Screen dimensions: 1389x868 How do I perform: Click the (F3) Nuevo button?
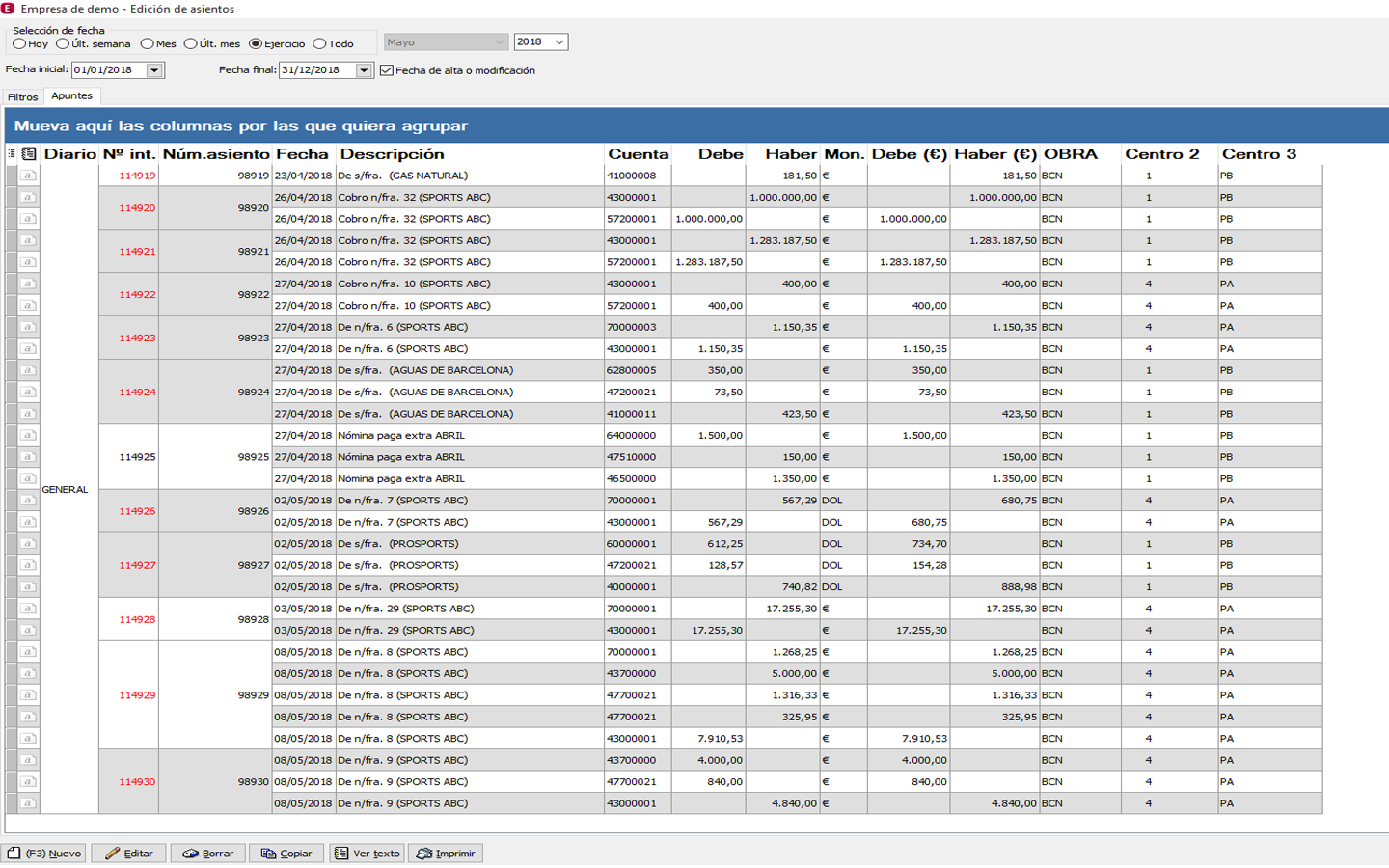(x=43, y=854)
